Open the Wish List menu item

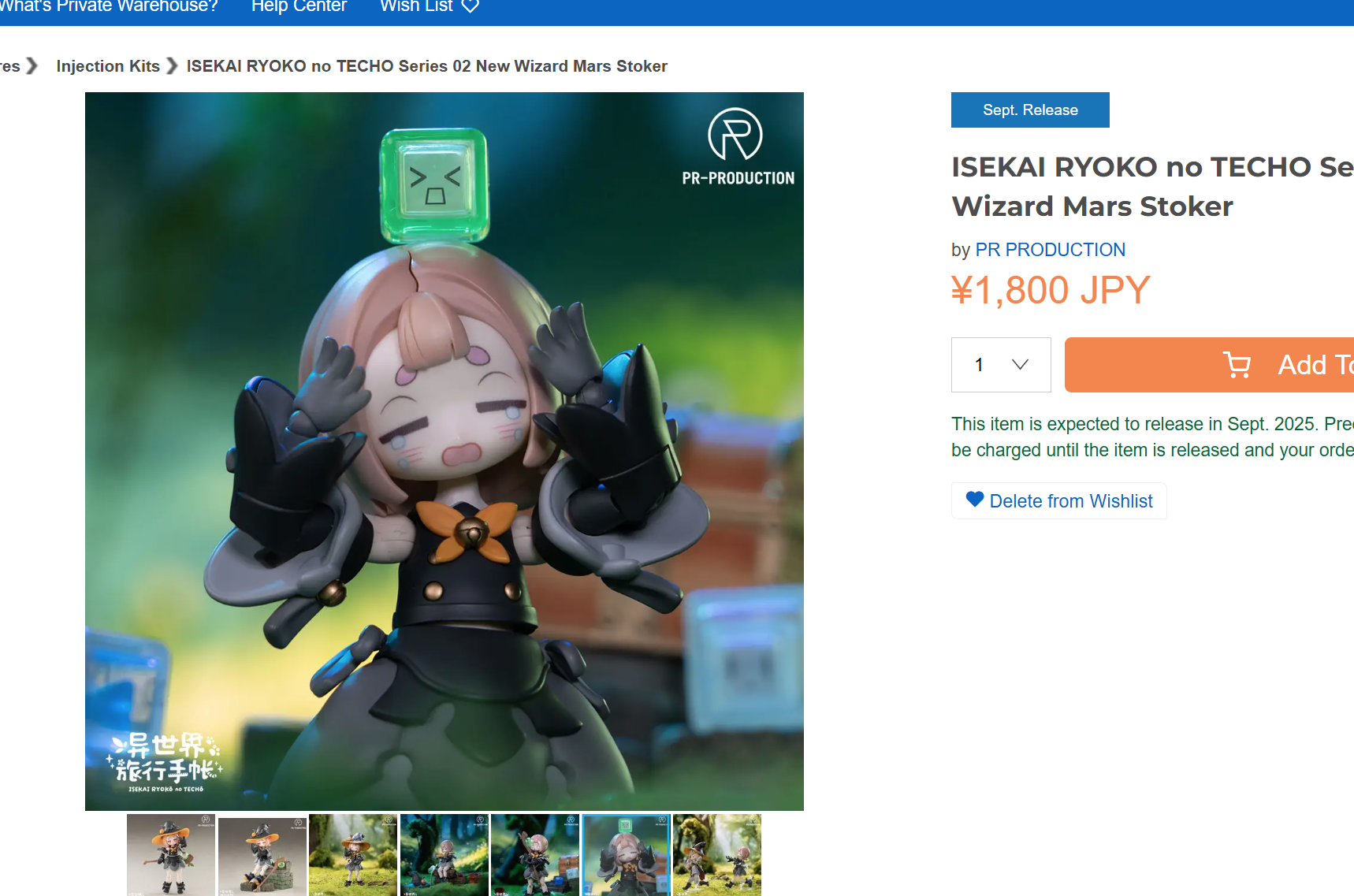tap(430, 6)
